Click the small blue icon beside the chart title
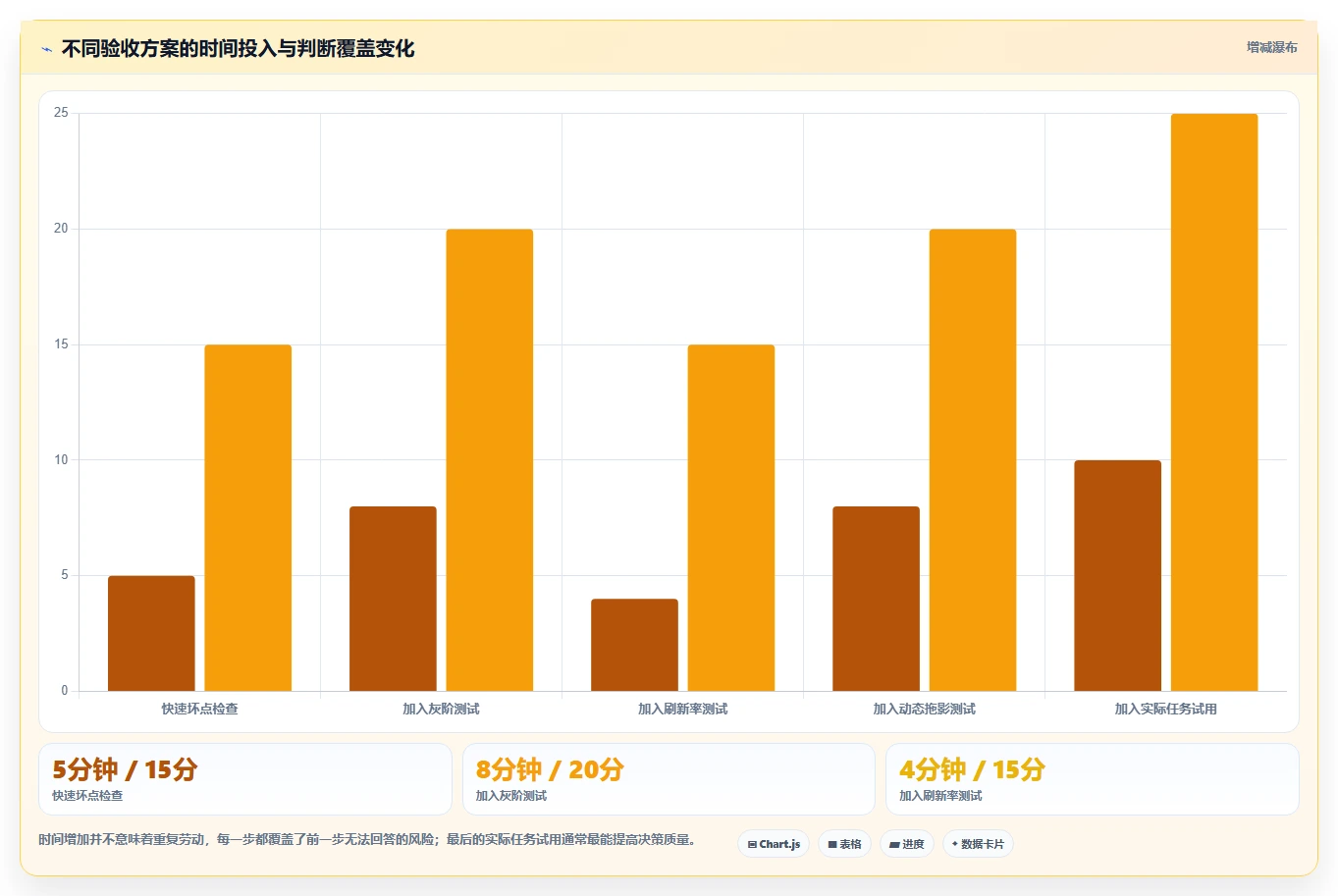1338x896 pixels. click(x=46, y=49)
